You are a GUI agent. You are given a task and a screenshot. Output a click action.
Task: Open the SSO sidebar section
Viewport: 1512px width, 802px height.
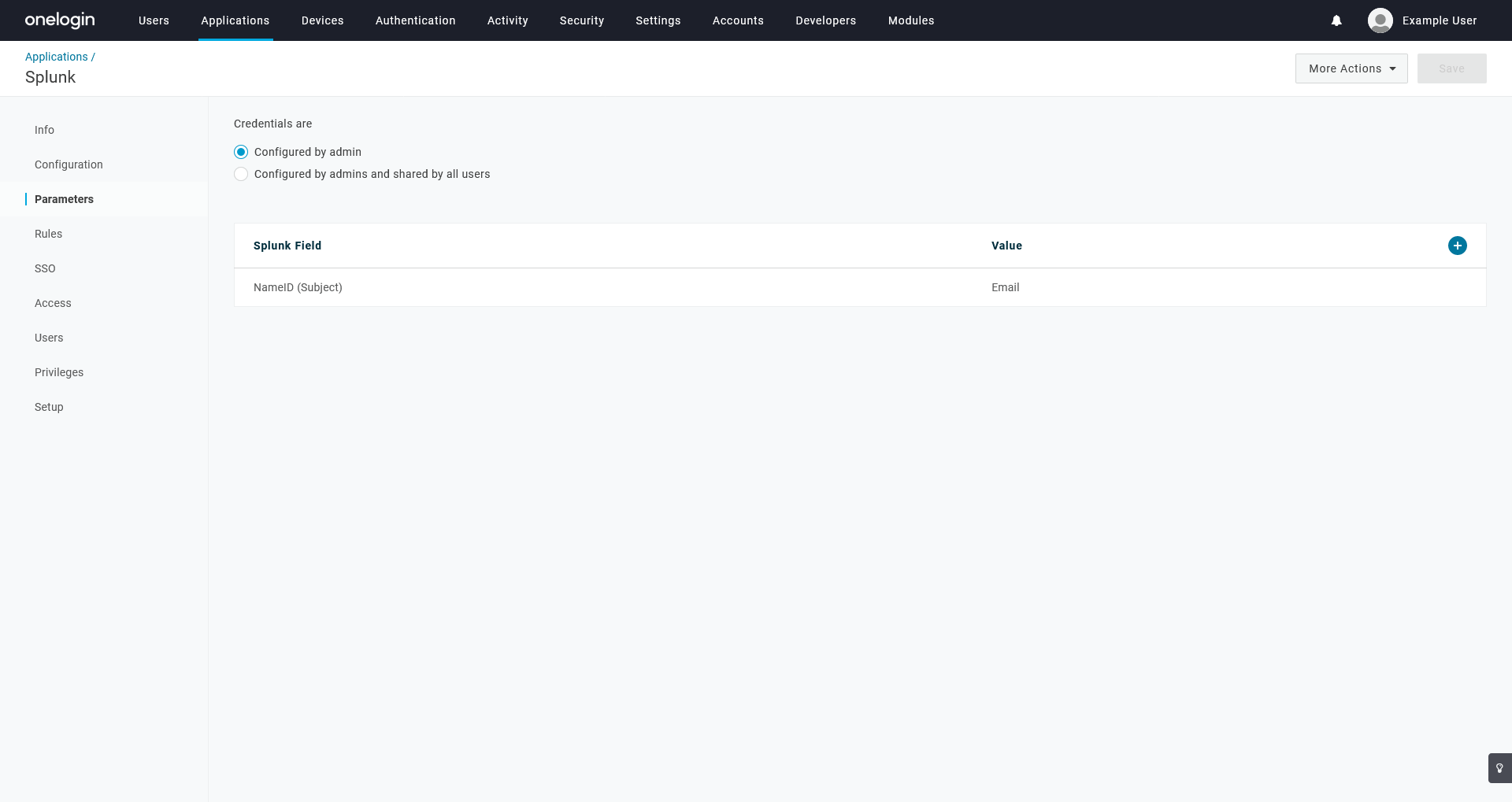[x=45, y=268]
